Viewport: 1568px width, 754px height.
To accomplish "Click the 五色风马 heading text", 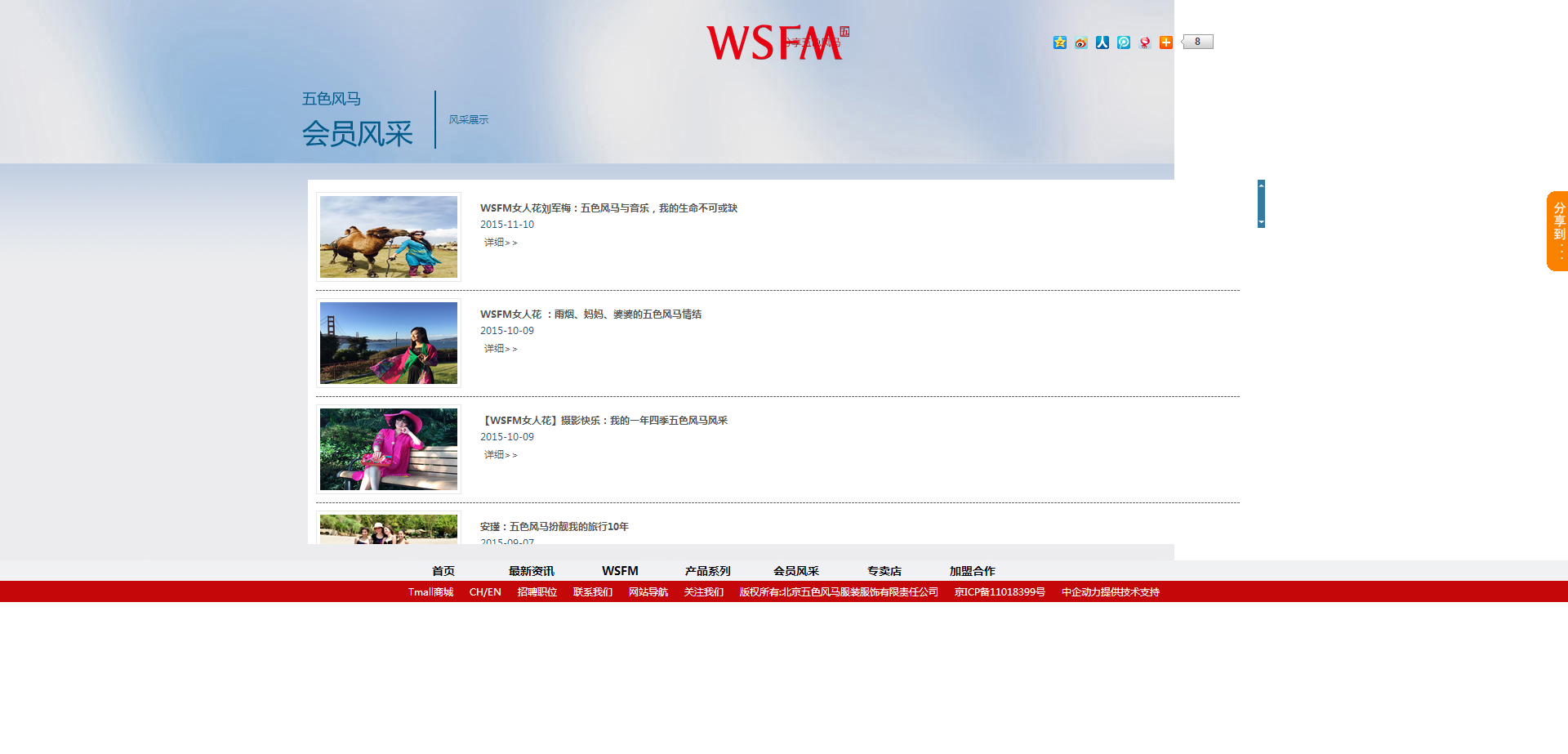I will (x=332, y=99).
